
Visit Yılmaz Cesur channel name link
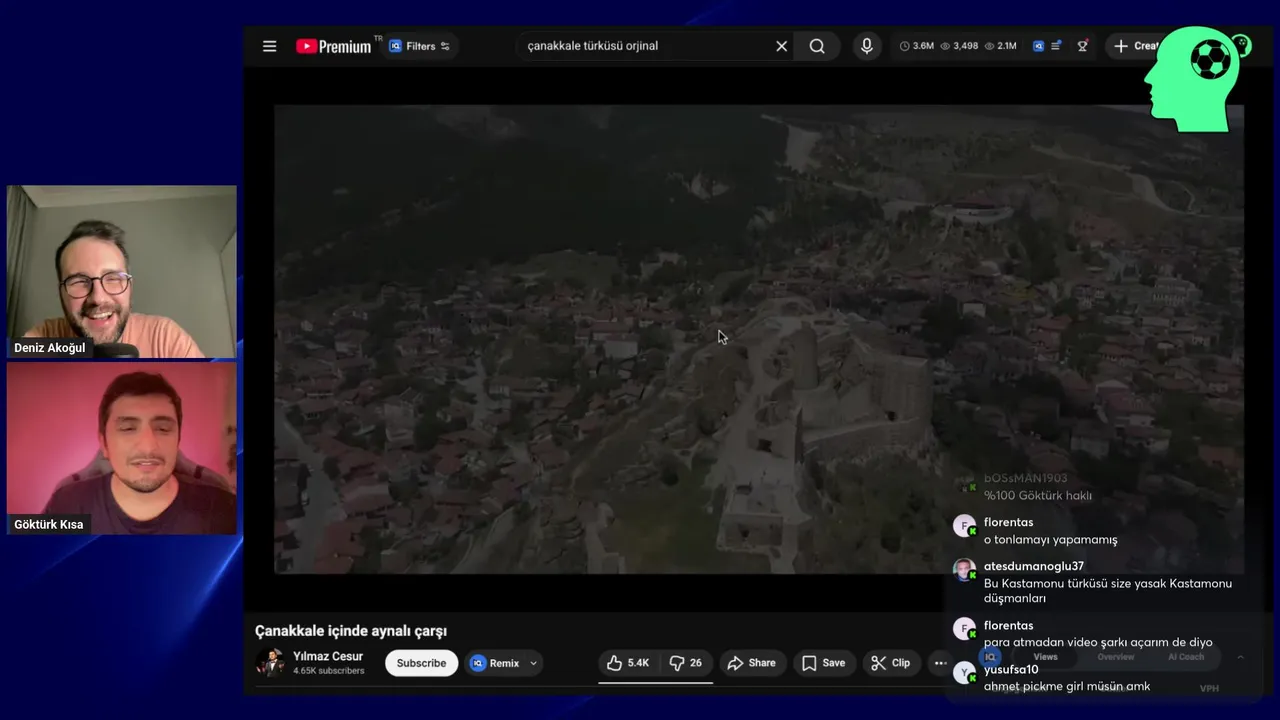[x=328, y=656]
